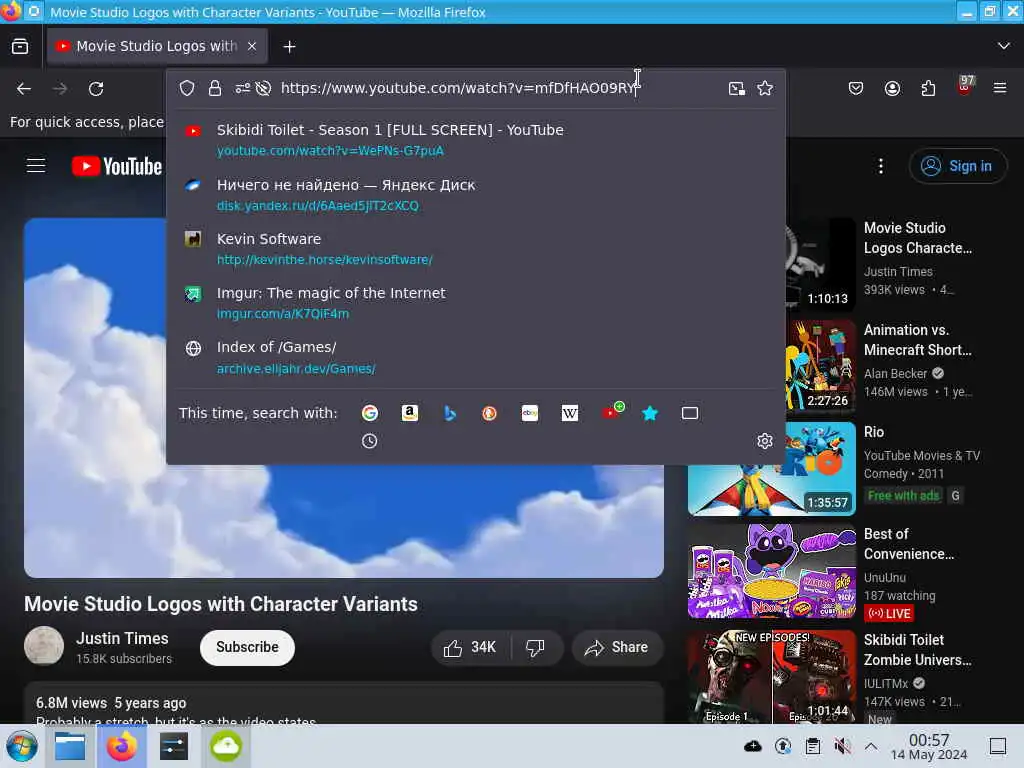Open Imgur: The magic of the Internet suggestion

475,303
